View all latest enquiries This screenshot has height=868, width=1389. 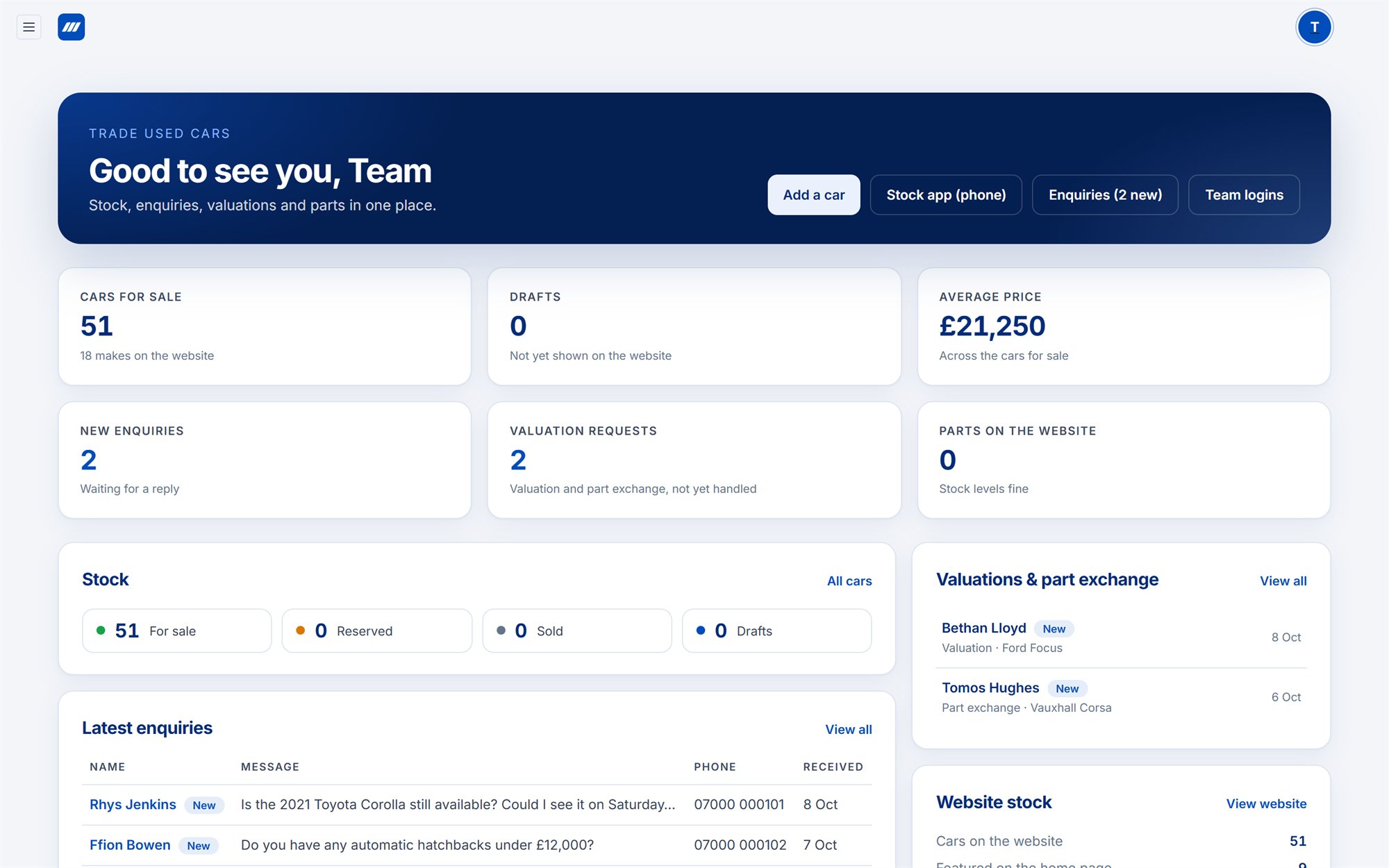point(849,730)
